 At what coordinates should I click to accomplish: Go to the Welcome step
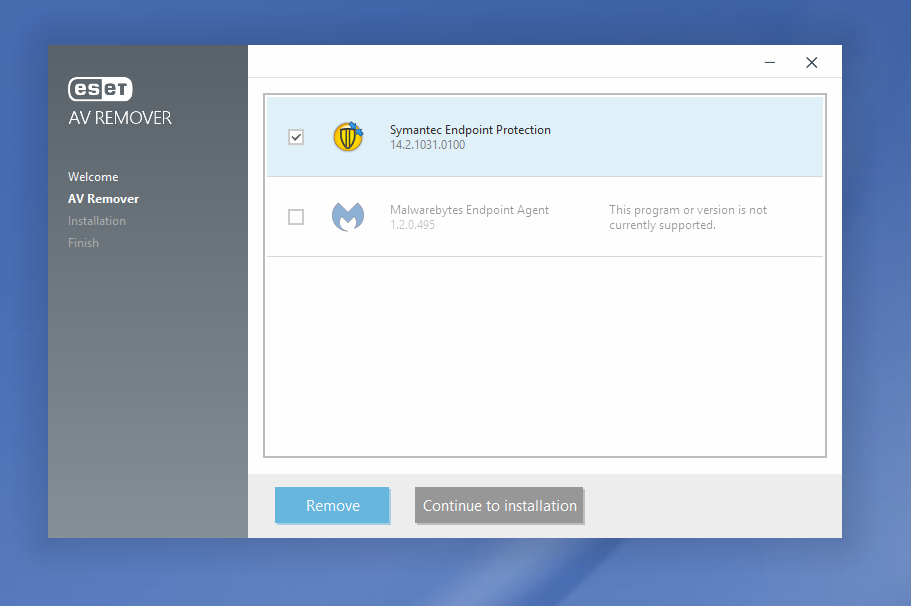coord(93,177)
